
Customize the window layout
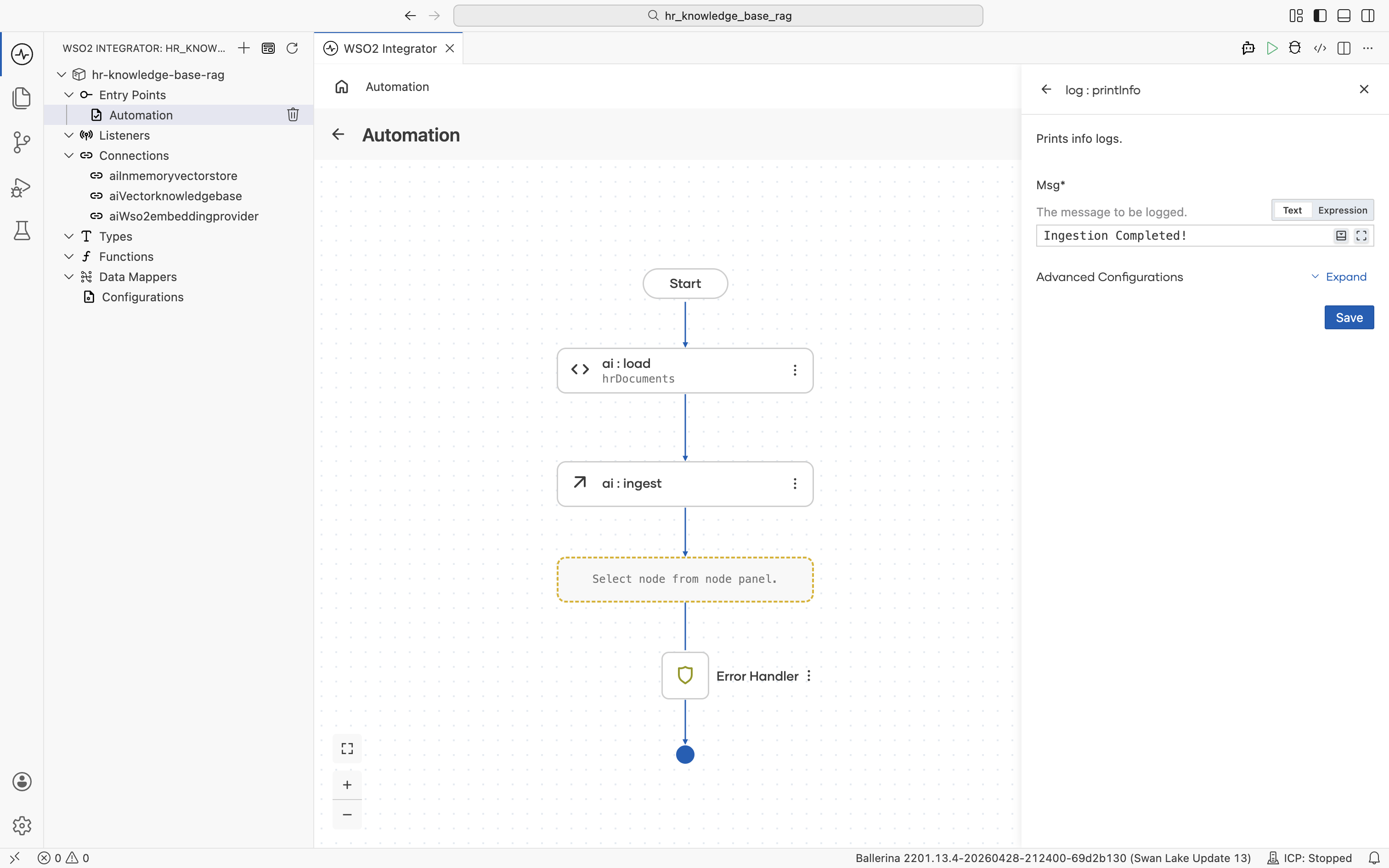pyautogui.click(x=1296, y=16)
